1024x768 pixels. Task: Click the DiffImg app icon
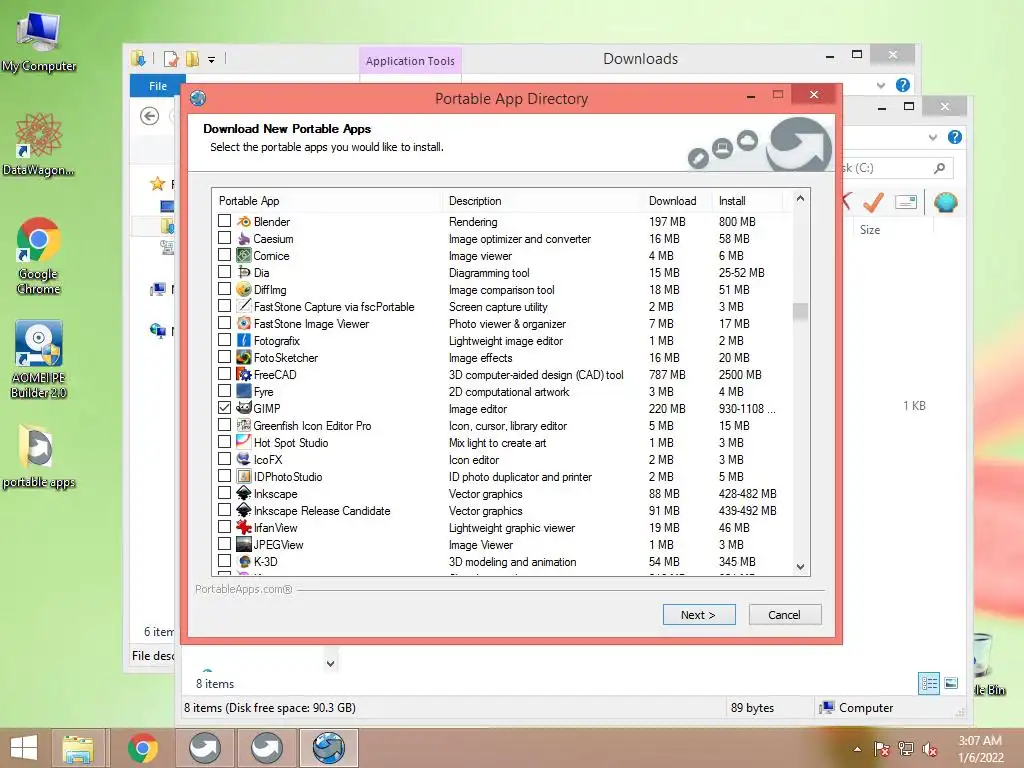coord(244,289)
